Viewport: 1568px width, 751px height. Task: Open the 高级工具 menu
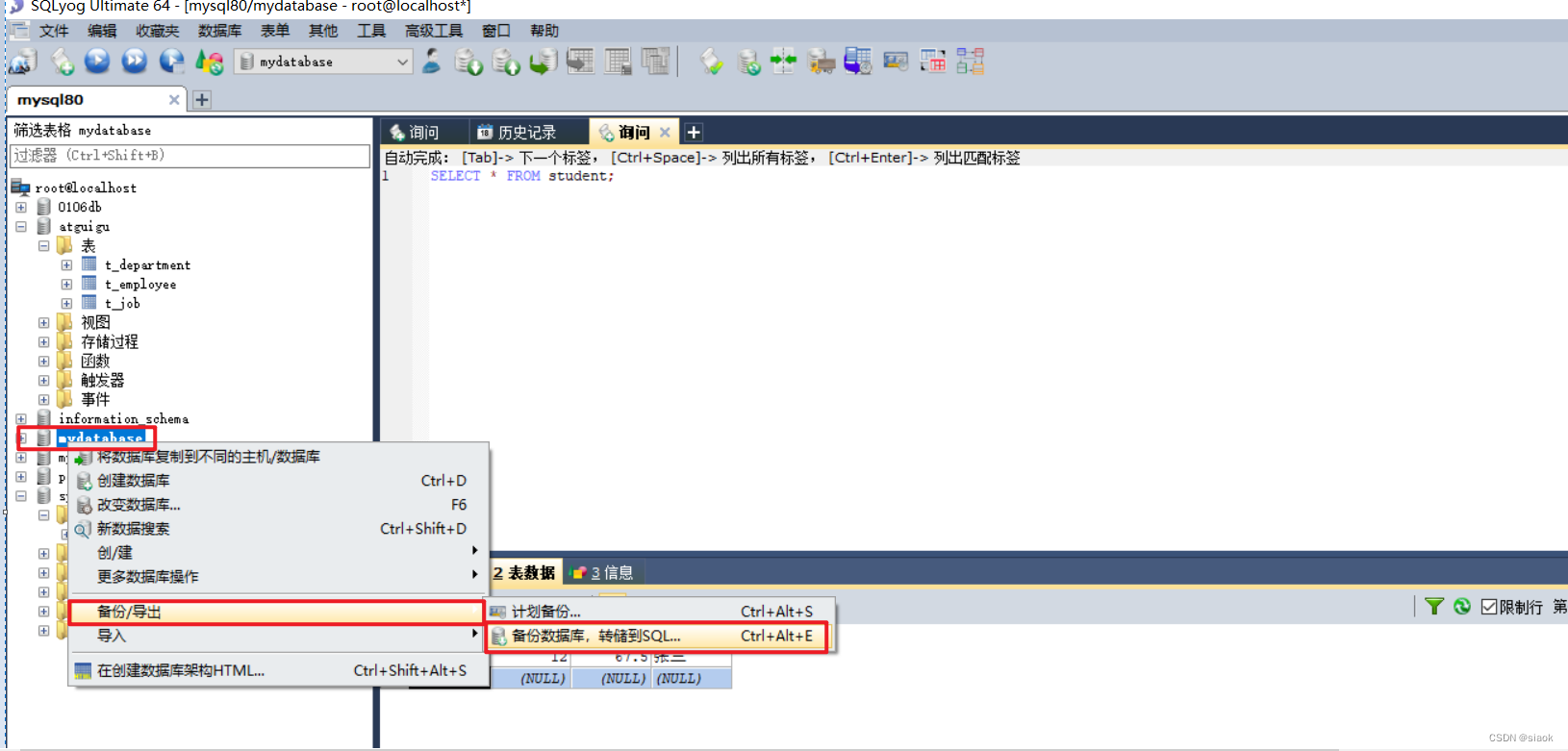click(434, 31)
